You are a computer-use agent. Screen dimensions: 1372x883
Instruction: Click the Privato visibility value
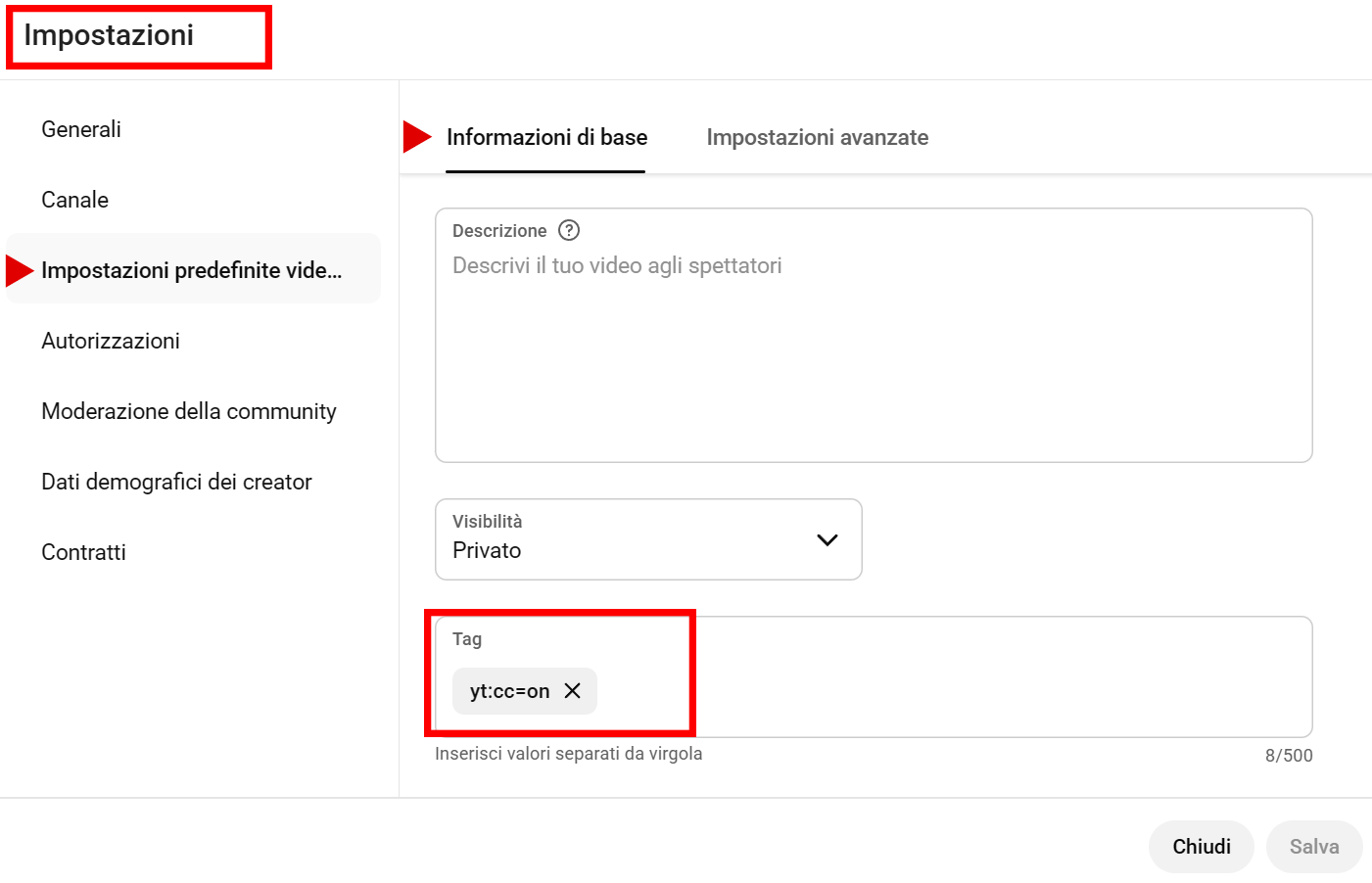pyautogui.click(x=487, y=550)
